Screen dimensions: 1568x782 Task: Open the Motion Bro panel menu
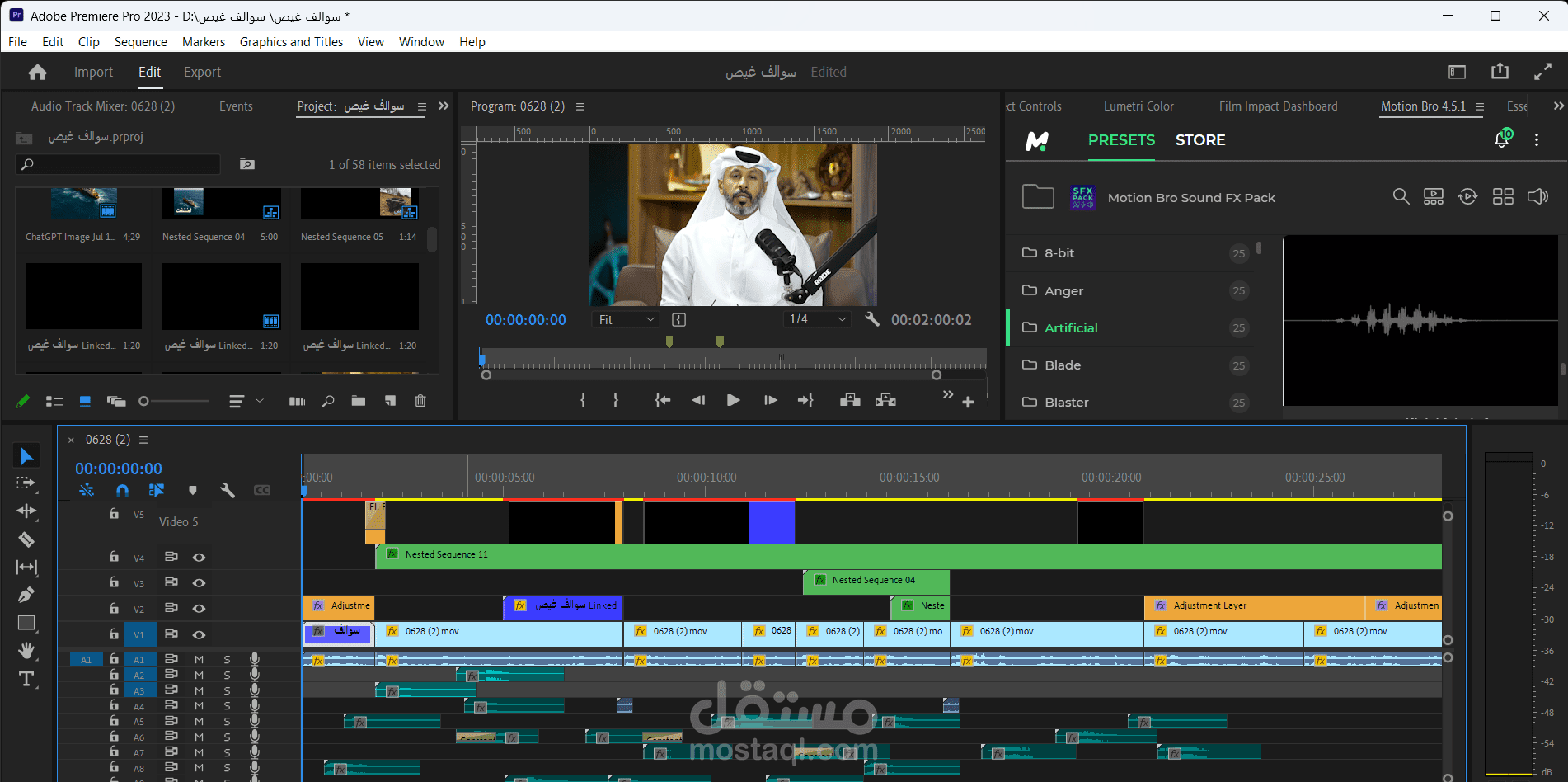(x=1480, y=106)
